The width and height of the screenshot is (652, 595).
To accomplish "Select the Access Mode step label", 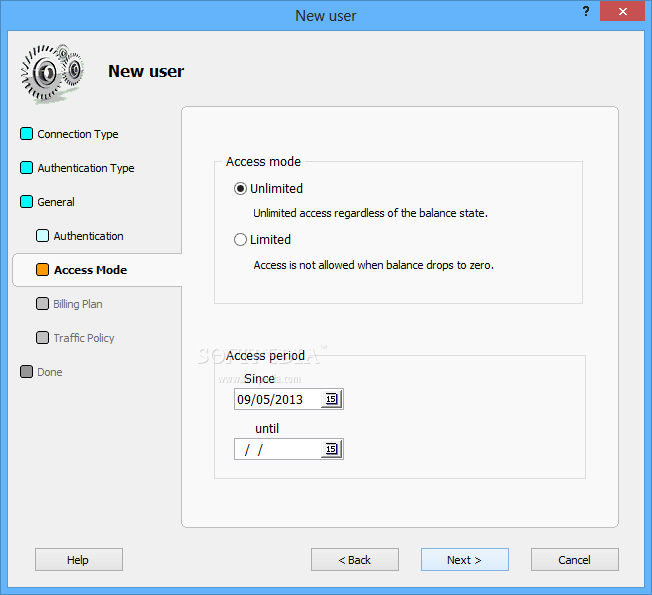I will click(x=91, y=270).
